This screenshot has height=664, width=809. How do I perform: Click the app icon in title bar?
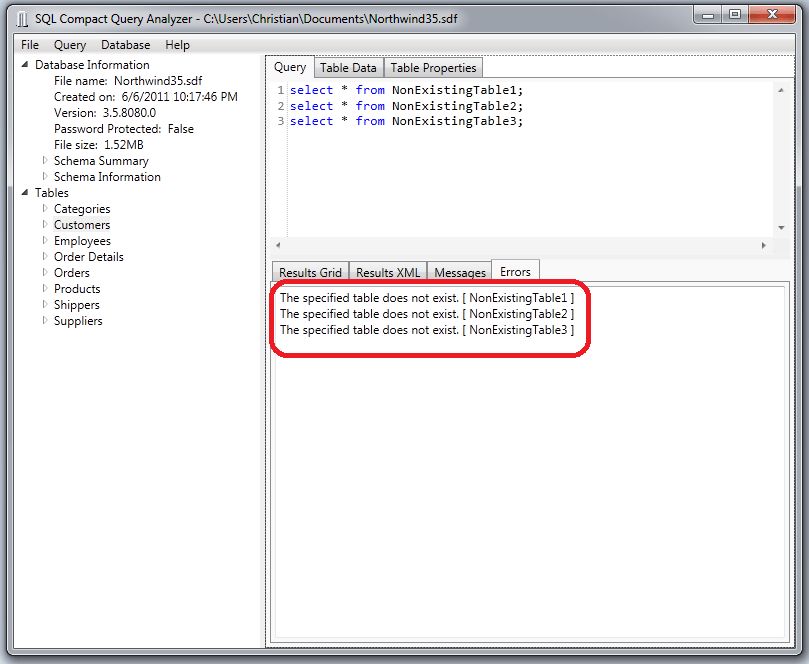tap(22, 20)
